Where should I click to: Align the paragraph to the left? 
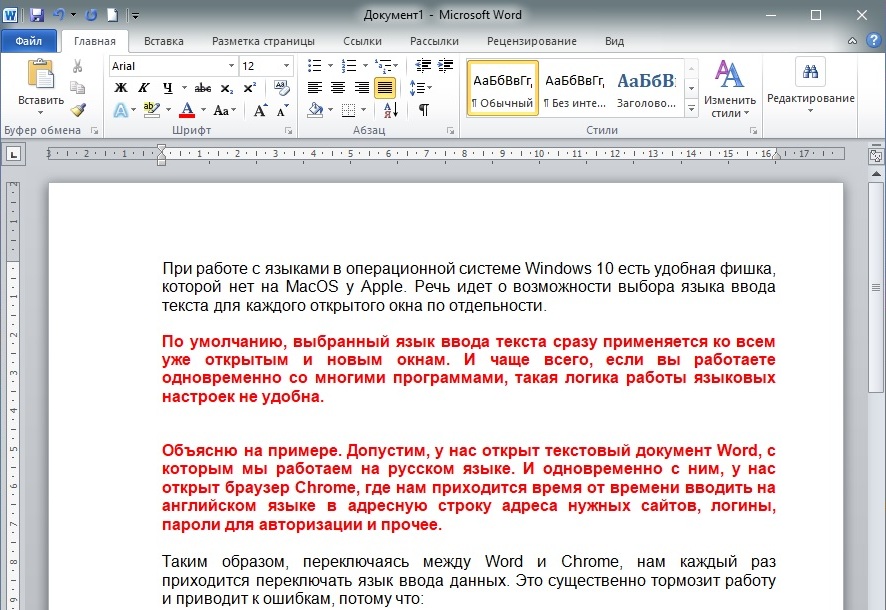314,88
